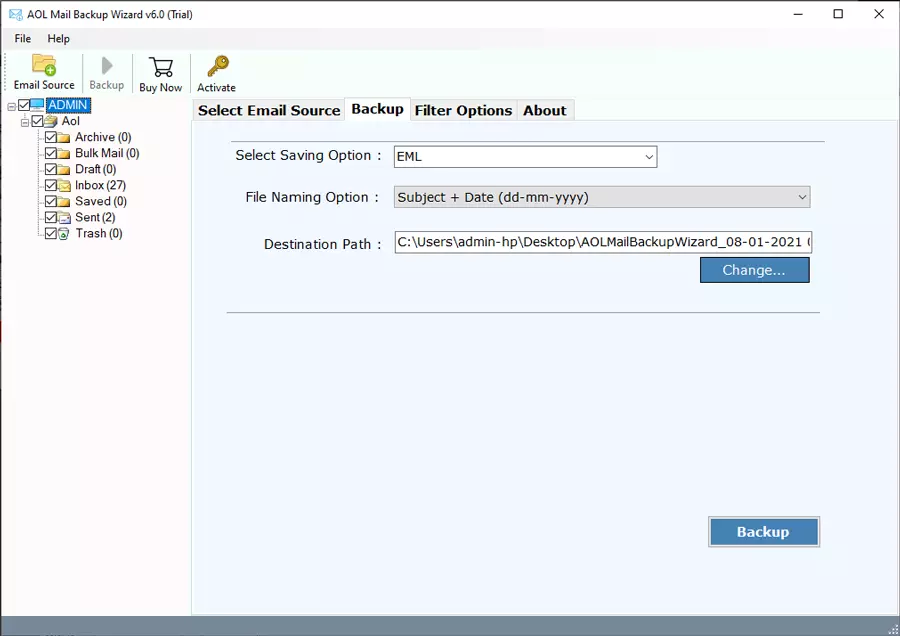The height and width of the screenshot is (636, 900).
Task: Click the Activate key icon
Action: 218,66
